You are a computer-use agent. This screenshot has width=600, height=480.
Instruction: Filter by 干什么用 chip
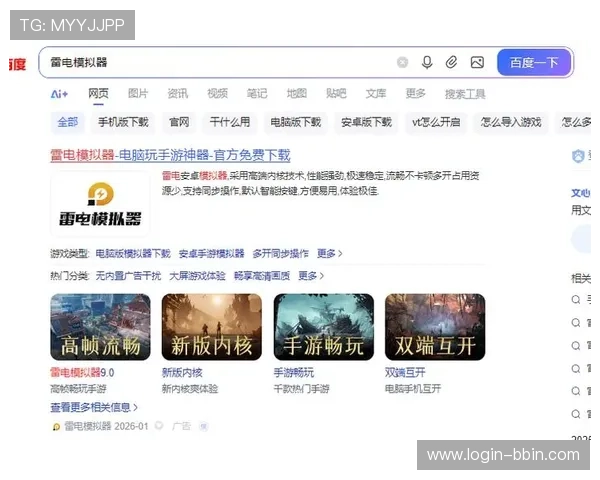tap(230, 122)
